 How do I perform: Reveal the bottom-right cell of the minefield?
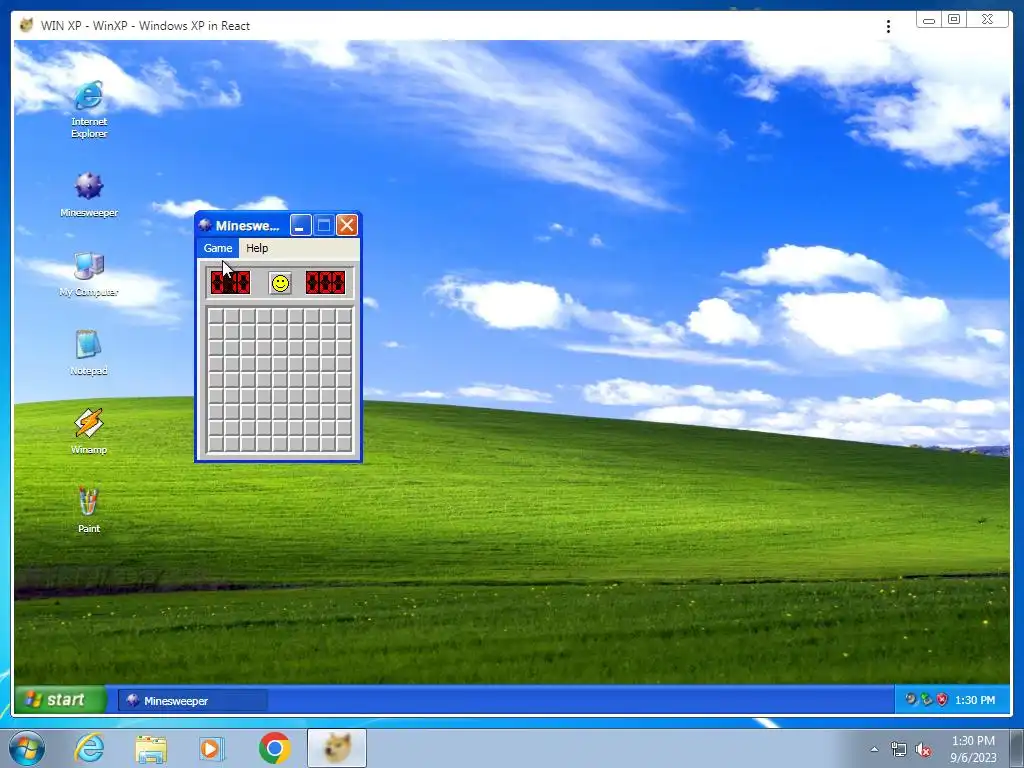pyautogui.click(x=344, y=444)
